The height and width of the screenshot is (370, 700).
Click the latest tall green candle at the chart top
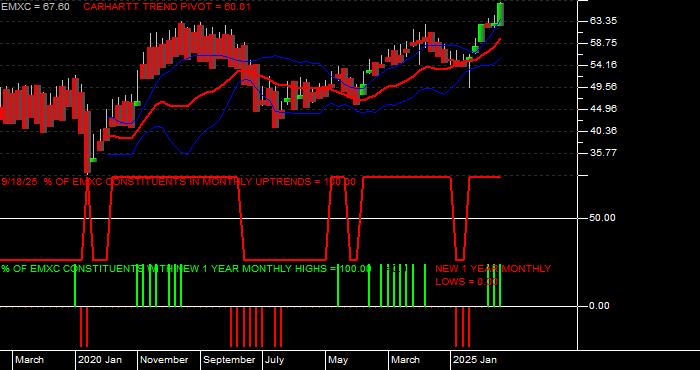[x=500, y=14]
